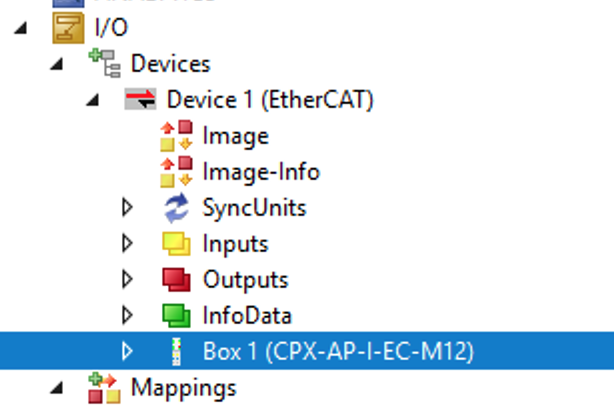Expand the SyncUnits node
614x408 pixels.
(127, 208)
